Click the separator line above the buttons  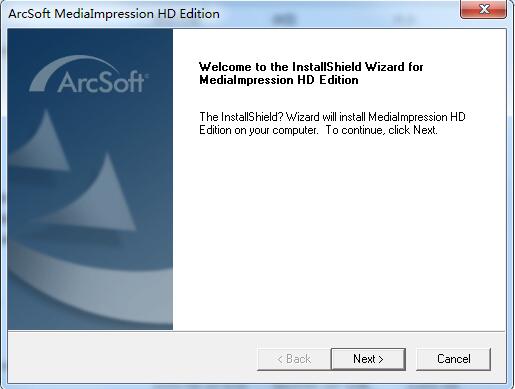click(257, 331)
